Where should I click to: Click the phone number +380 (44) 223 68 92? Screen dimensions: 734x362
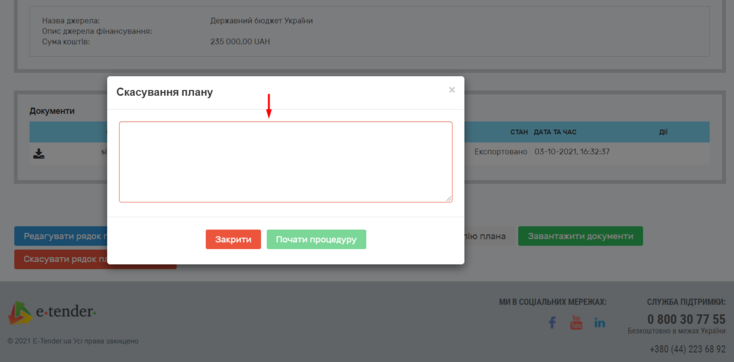click(688, 349)
